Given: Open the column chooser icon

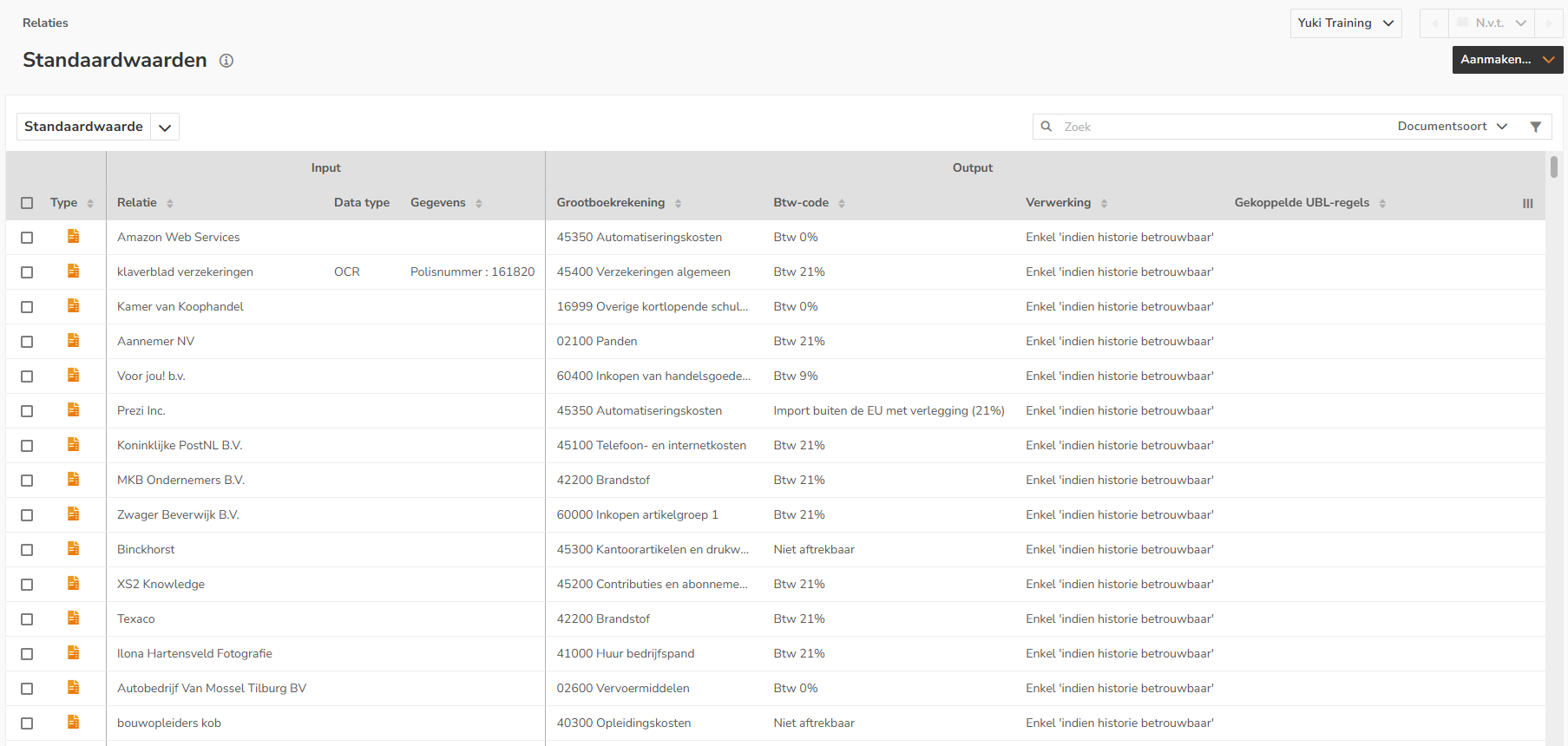Looking at the screenshot, I should click(x=1527, y=203).
